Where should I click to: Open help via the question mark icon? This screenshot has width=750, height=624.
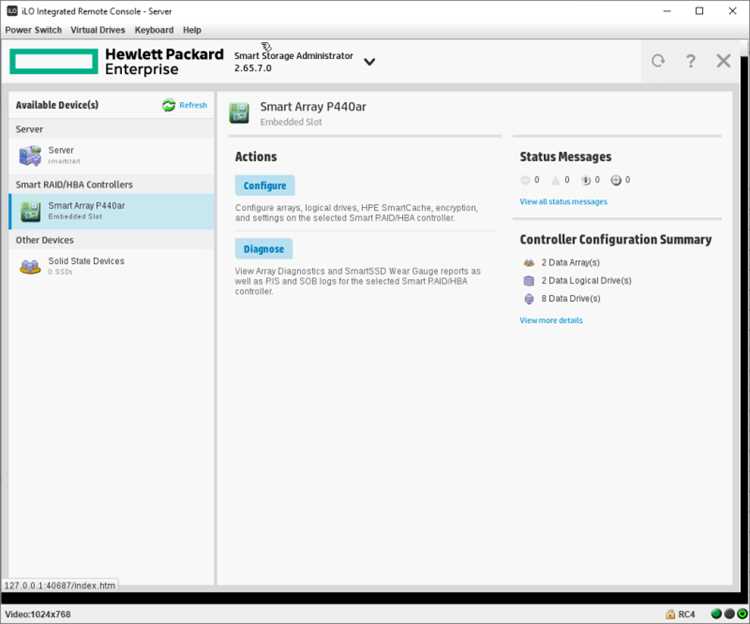pyautogui.click(x=690, y=61)
